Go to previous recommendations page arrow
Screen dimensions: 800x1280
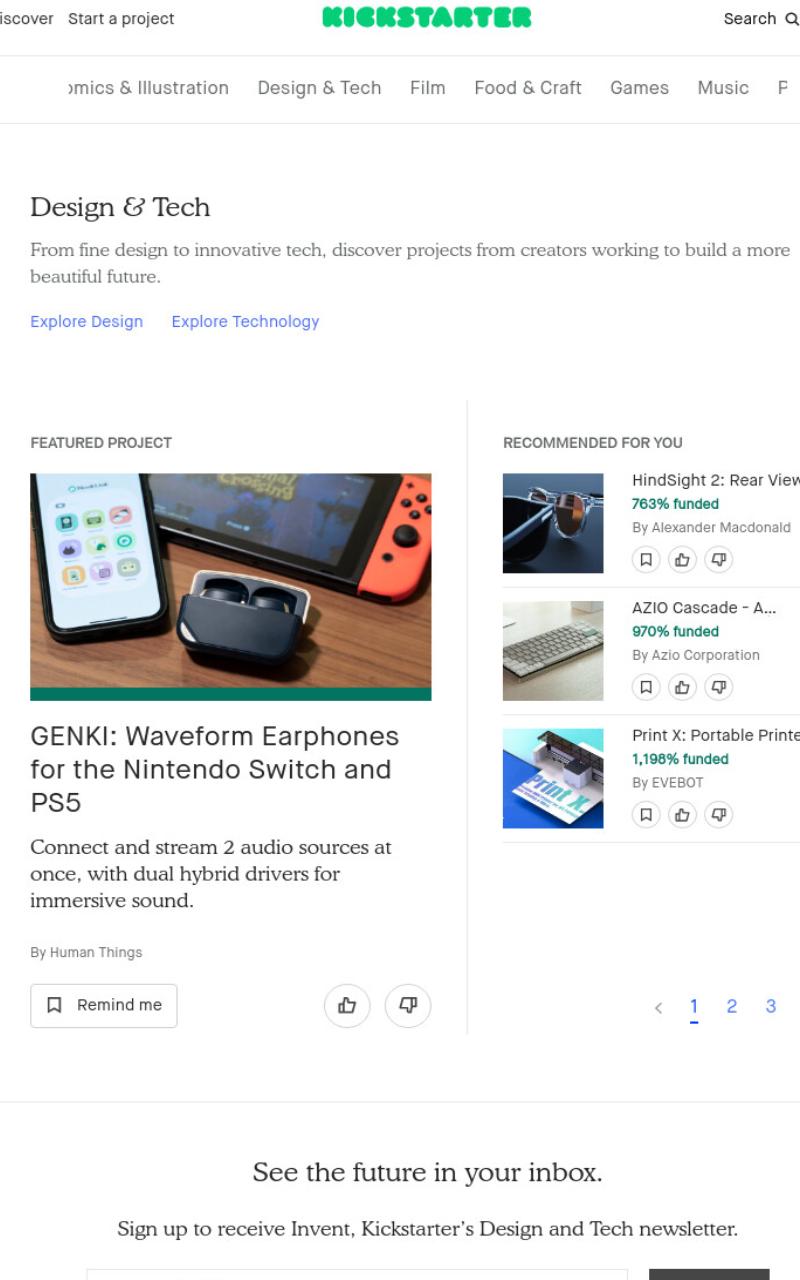(658, 1008)
